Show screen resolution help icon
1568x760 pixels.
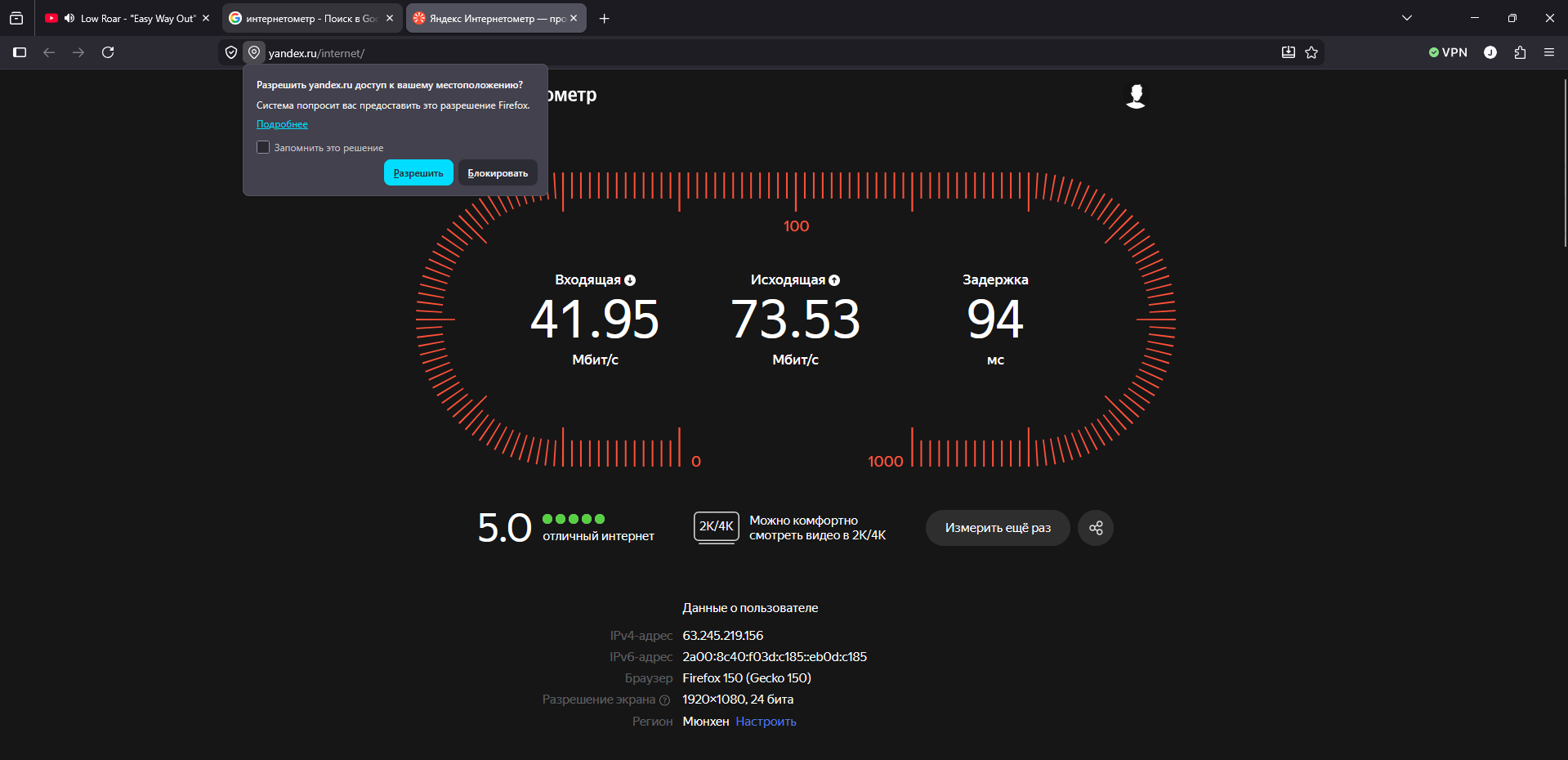click(664, 700)
